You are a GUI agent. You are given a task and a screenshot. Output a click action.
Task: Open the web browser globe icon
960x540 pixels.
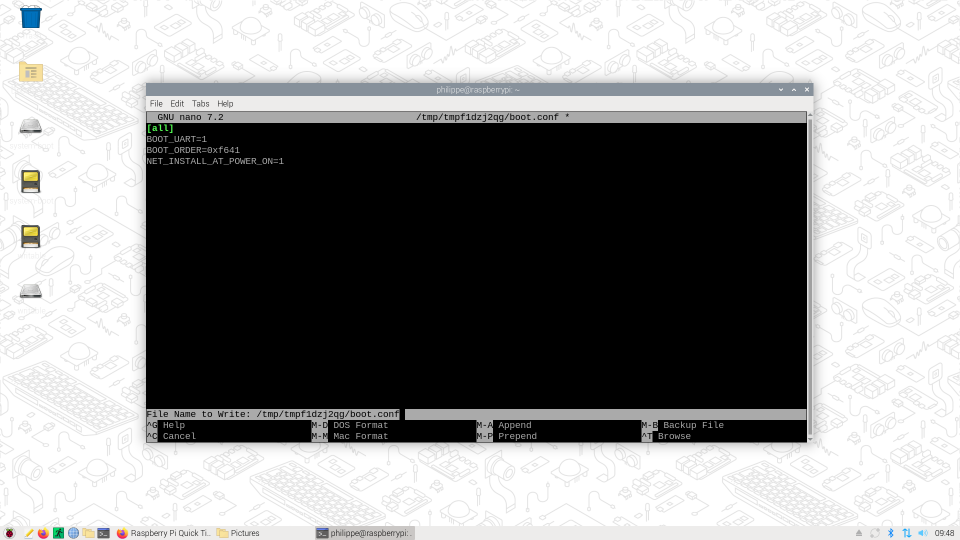pos(73,533)
